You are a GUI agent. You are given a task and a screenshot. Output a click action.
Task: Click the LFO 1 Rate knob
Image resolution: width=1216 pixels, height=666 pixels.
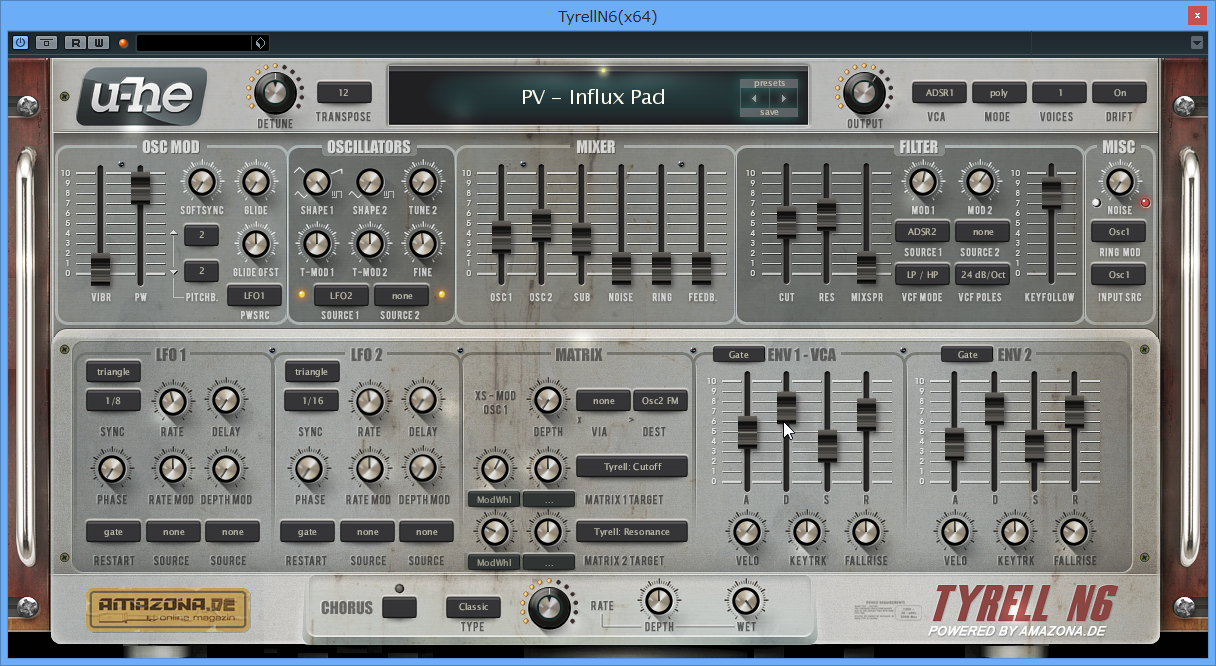[x=172, y=401]
